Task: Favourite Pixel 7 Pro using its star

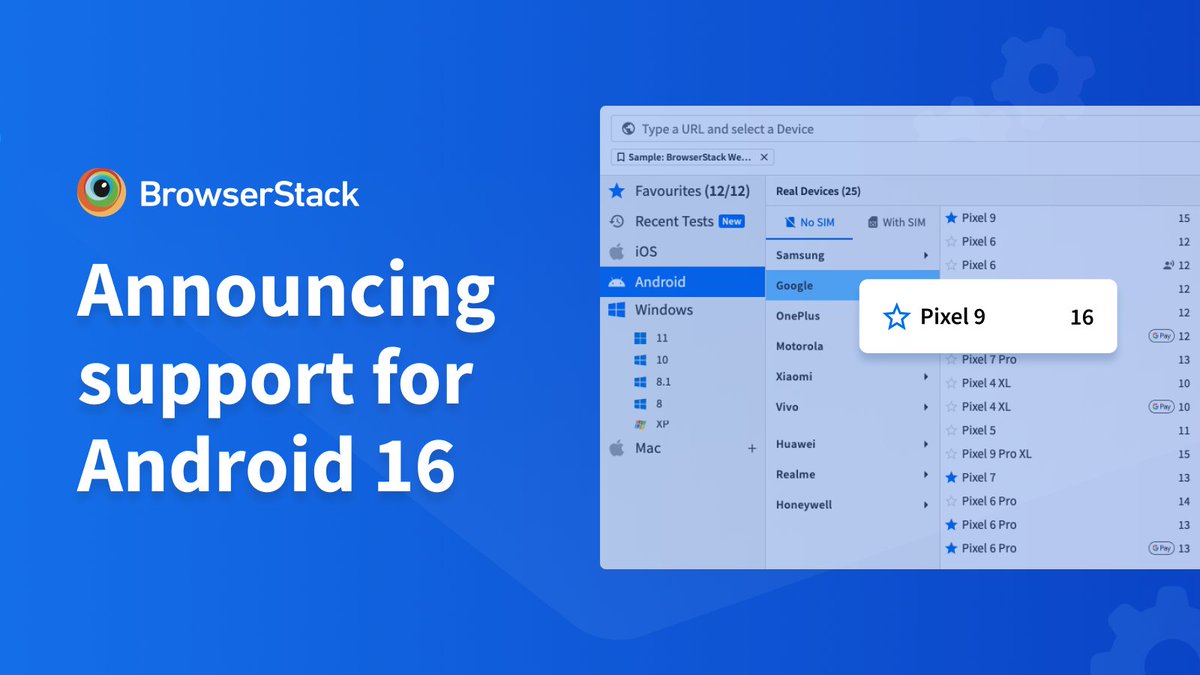Action: point(951,359)
